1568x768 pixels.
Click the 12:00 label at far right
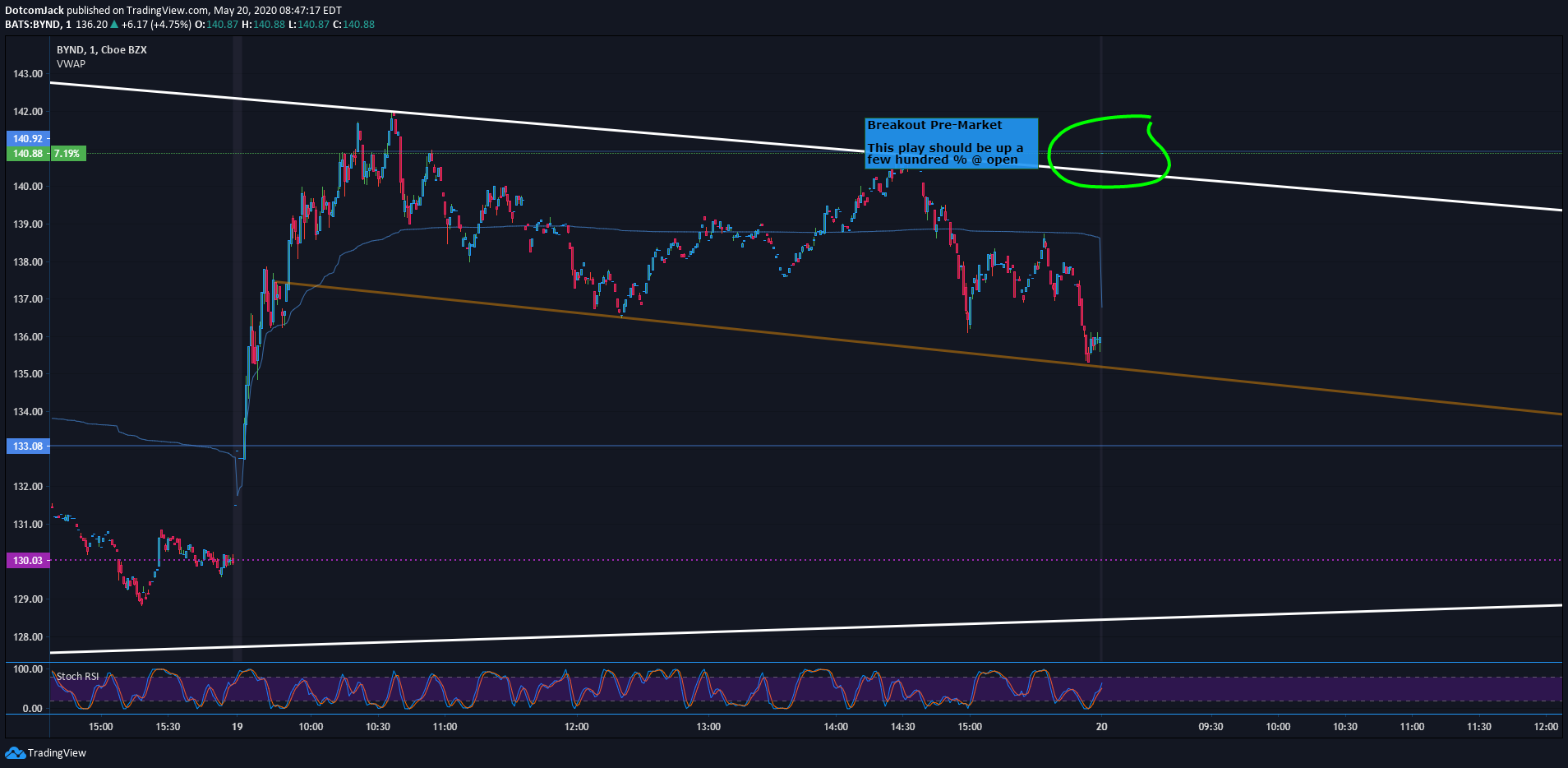point(1546,727)
